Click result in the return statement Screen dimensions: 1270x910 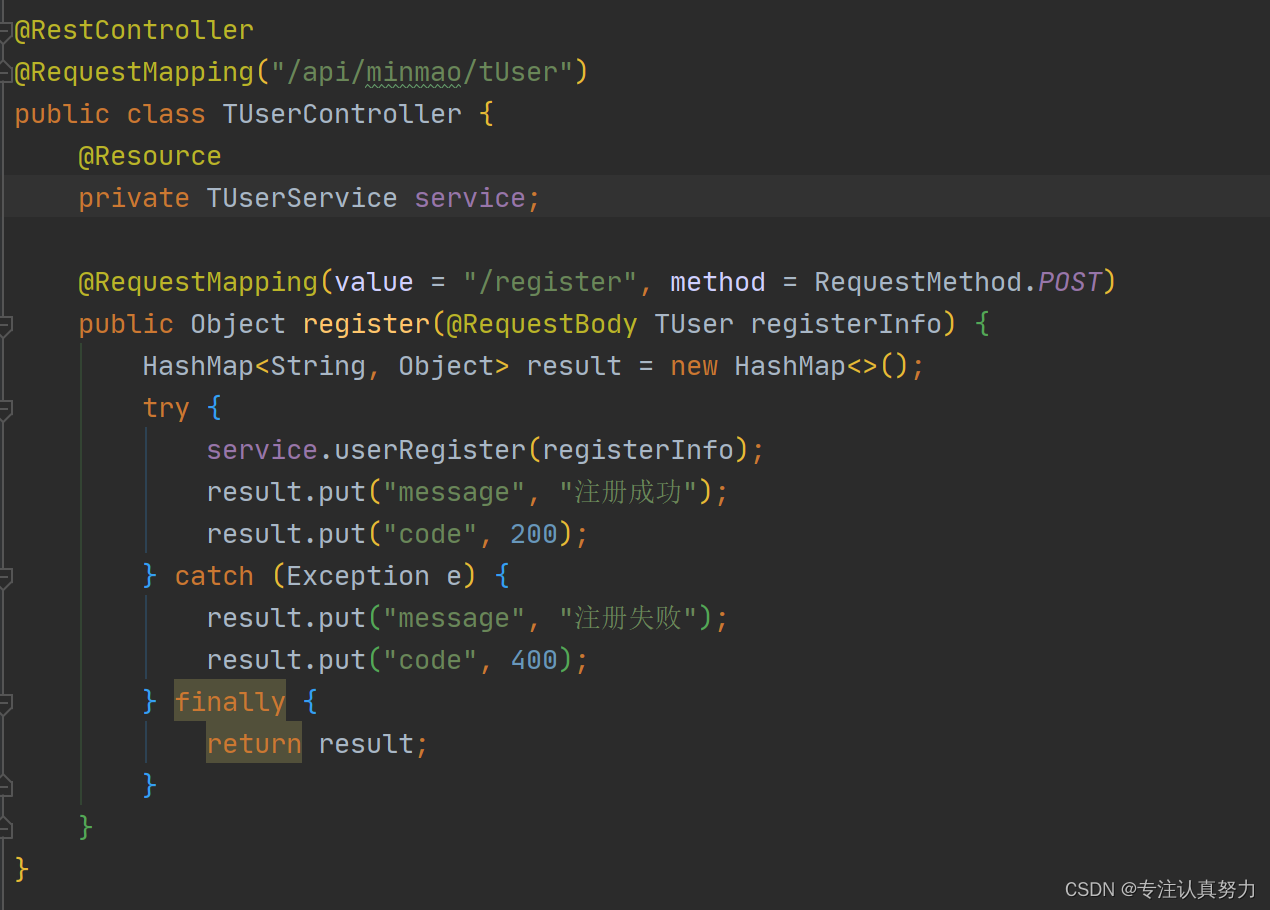tap(366, 745)
